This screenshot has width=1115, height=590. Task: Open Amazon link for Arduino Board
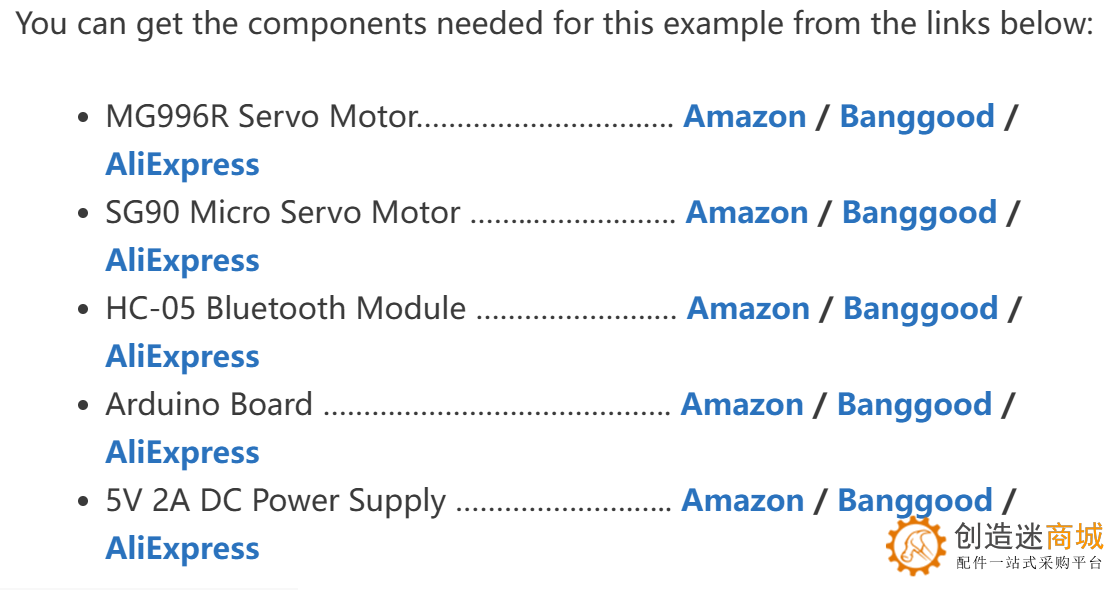pos(742,405)
